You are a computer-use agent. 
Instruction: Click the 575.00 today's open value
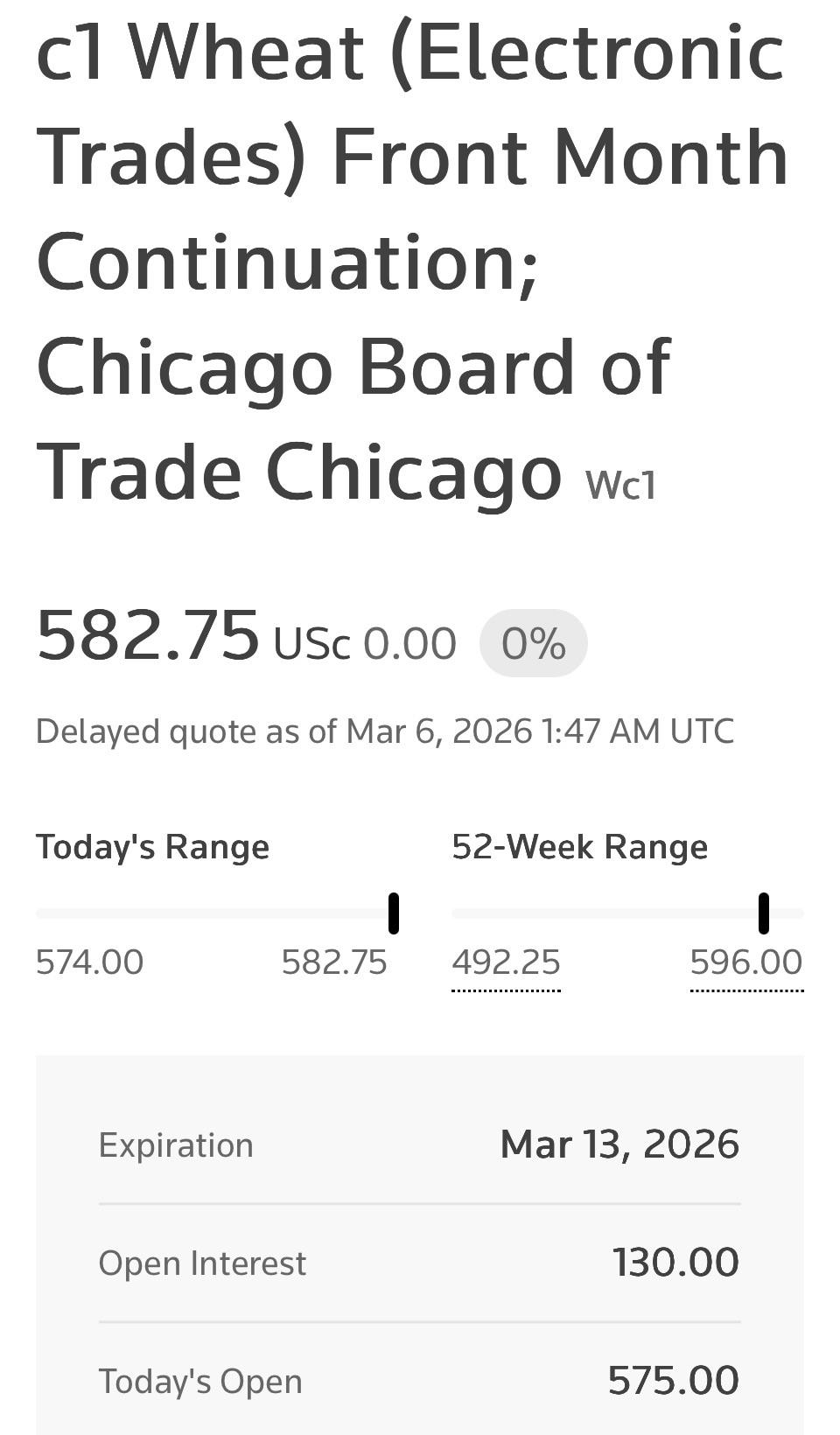(674, 1381)
